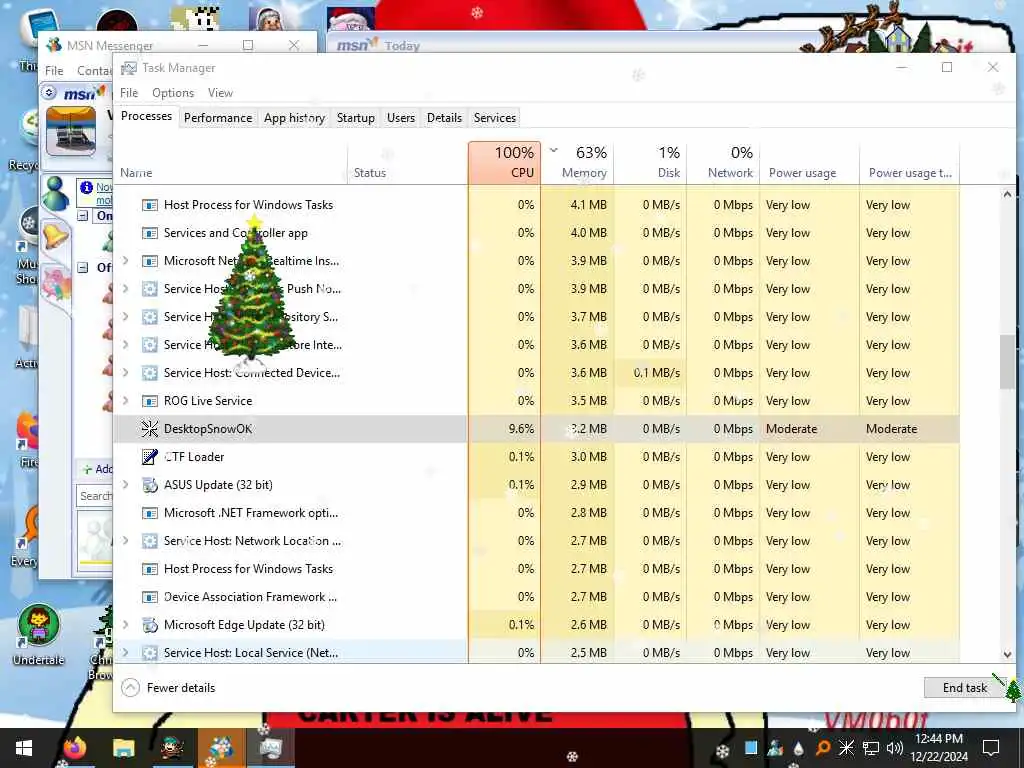Open the Undertale desktop shortcut
Viewport: 1024px width, 768px height.
[39, 634]
